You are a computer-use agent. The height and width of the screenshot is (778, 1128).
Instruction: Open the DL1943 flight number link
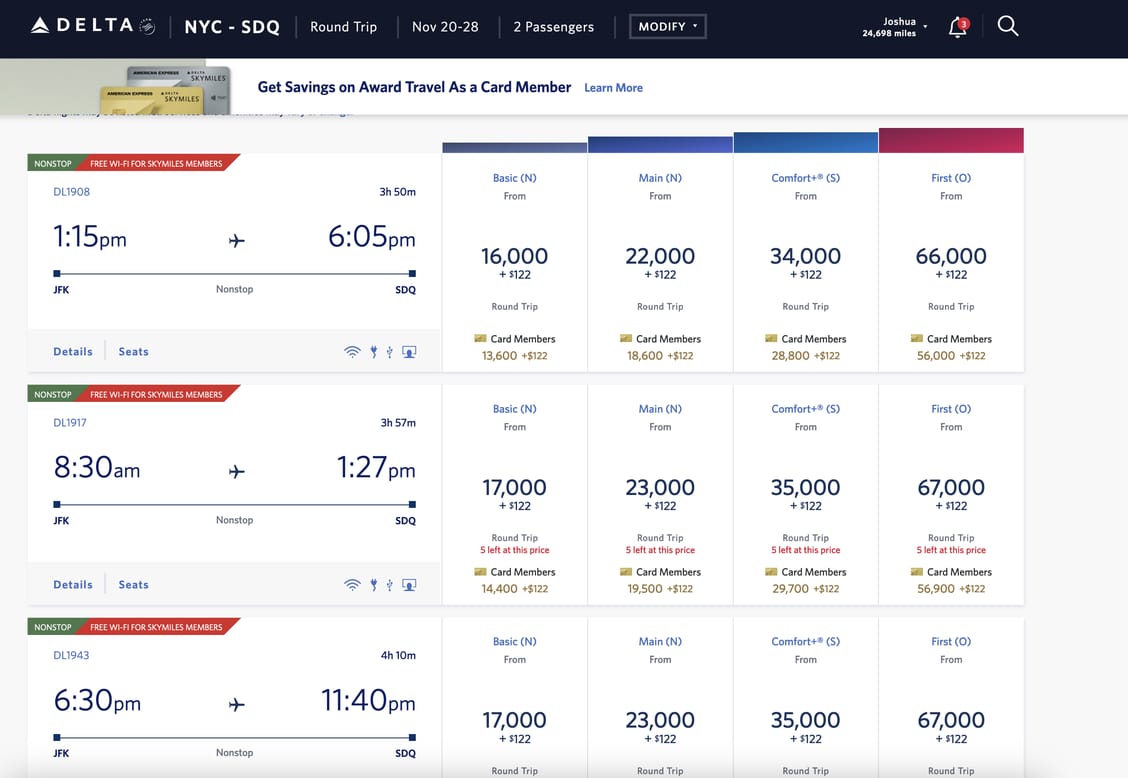pyautogui.click(x=70, y=656)
